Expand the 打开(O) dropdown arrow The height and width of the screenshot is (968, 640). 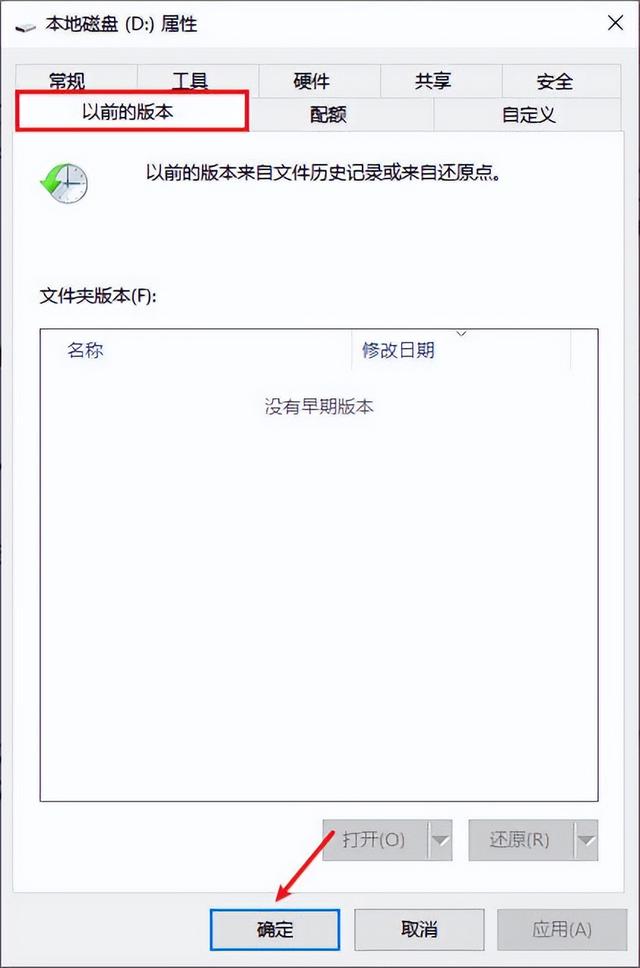point(440,840)
